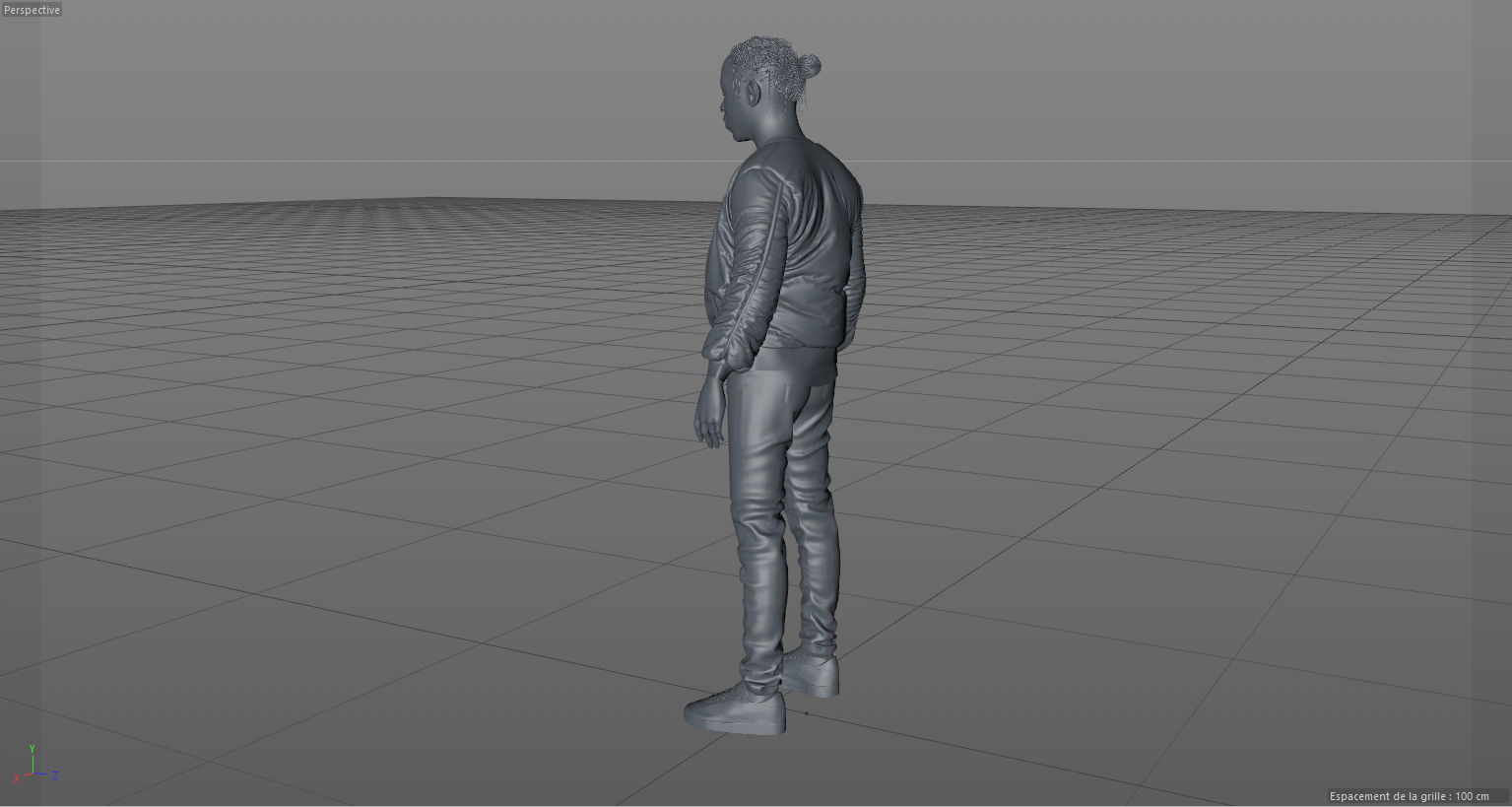Click the Perspective viewport label

[x=32, y=10]
